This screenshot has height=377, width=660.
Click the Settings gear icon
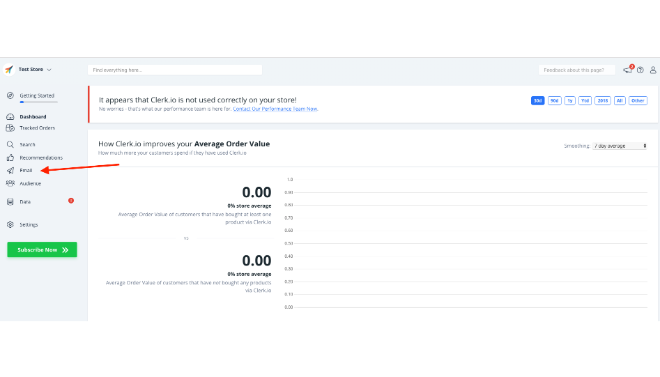(11, 225)
